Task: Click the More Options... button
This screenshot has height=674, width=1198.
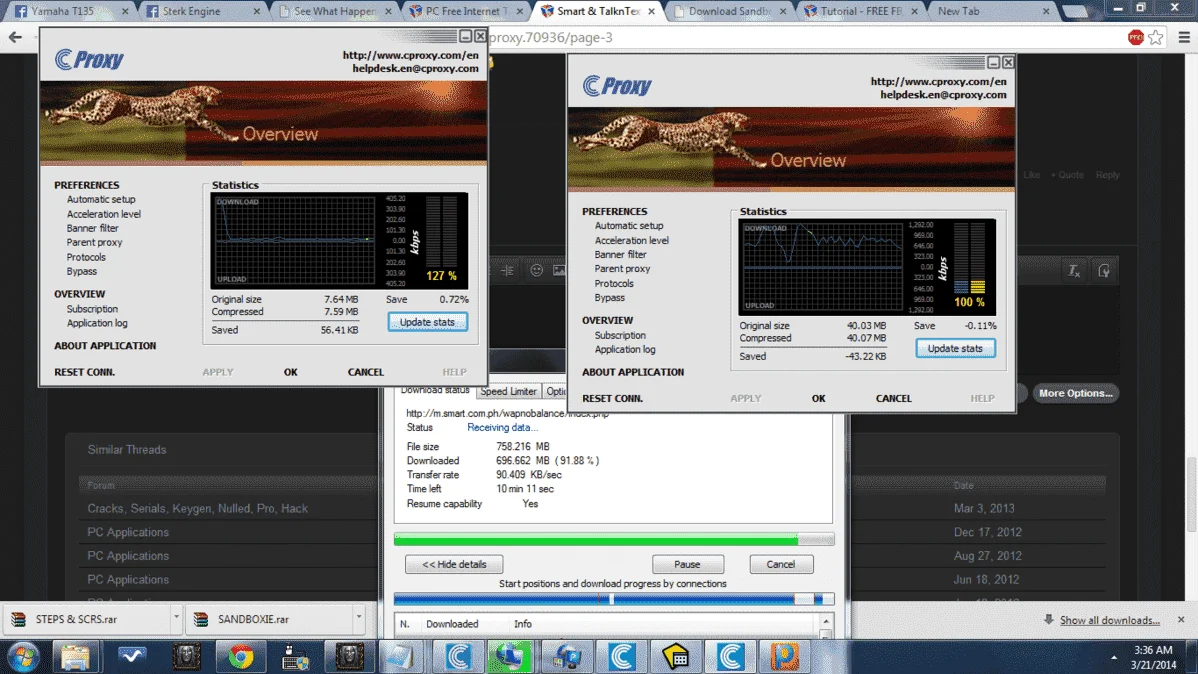Action: (x=1076, y=393)
